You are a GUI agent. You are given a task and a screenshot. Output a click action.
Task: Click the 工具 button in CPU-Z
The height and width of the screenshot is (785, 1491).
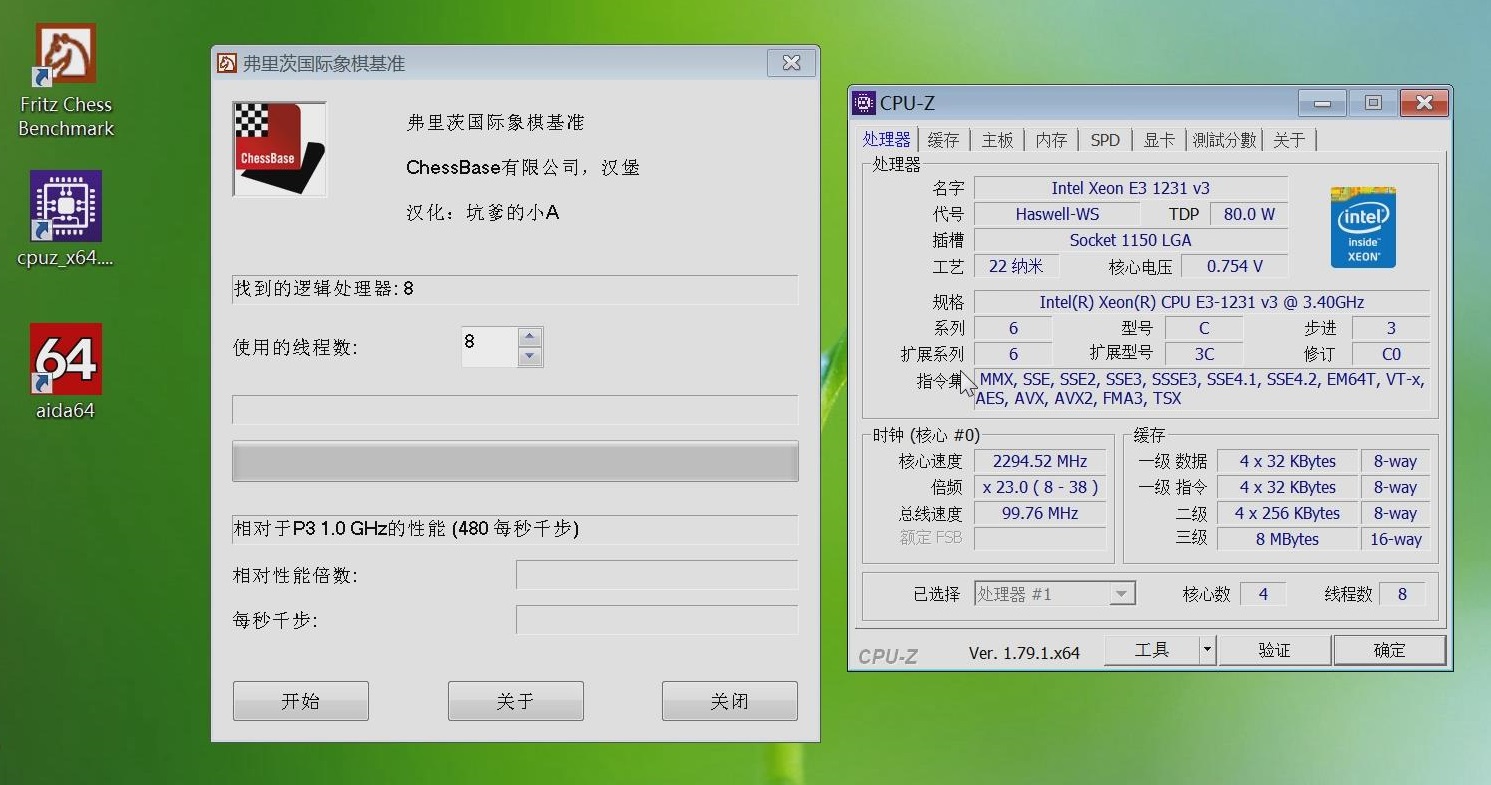[x=1151, y=650]
